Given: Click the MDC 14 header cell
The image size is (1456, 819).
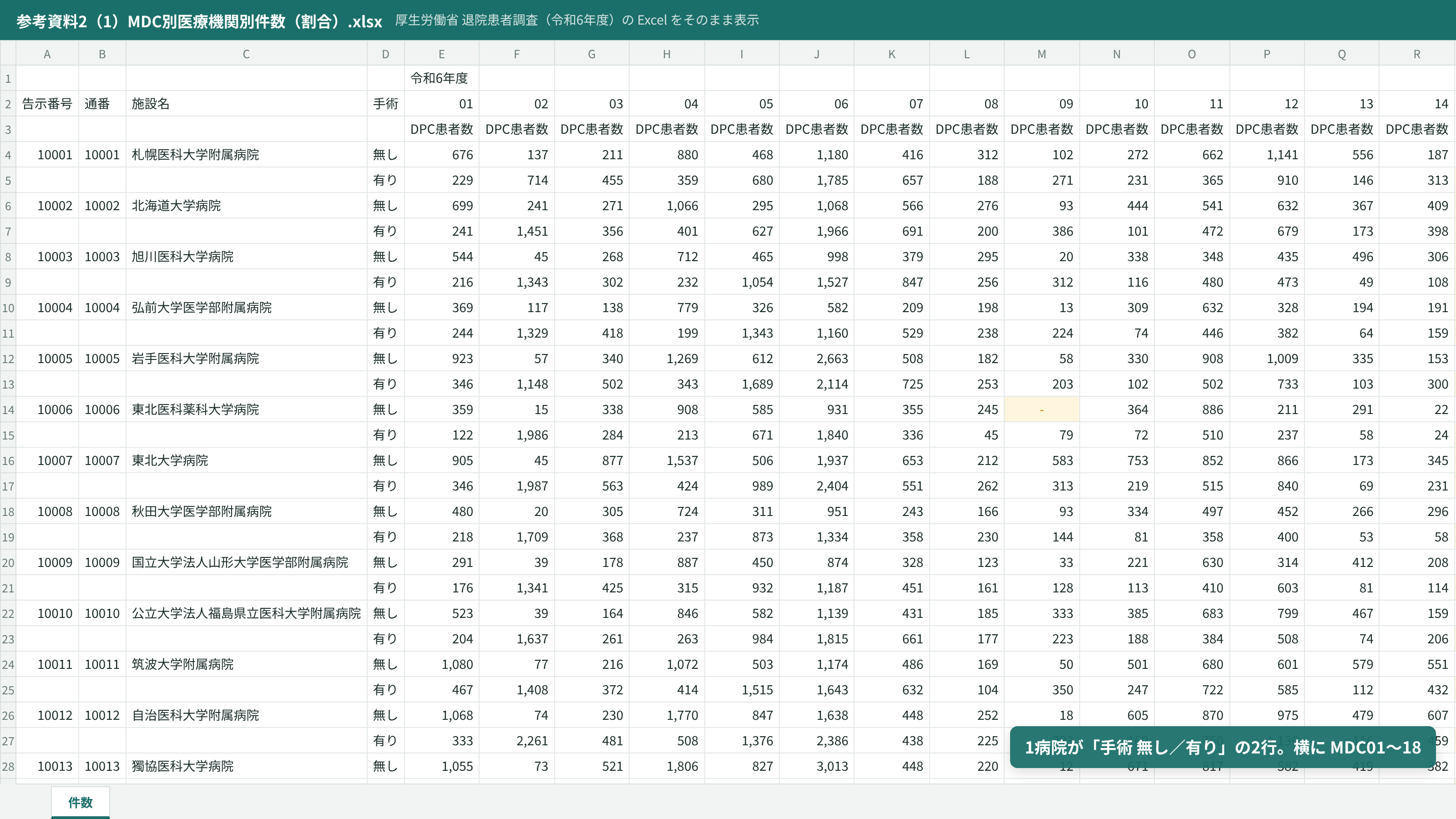Looking at the screenshot, I should point(1417,104).
